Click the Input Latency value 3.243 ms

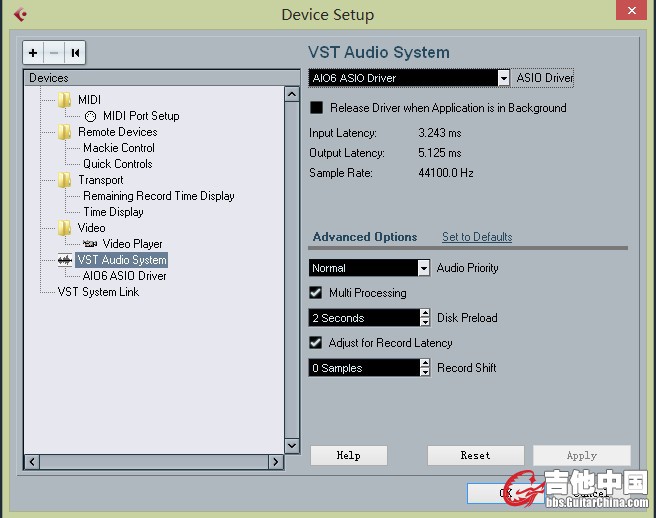(x=440, y=133)
